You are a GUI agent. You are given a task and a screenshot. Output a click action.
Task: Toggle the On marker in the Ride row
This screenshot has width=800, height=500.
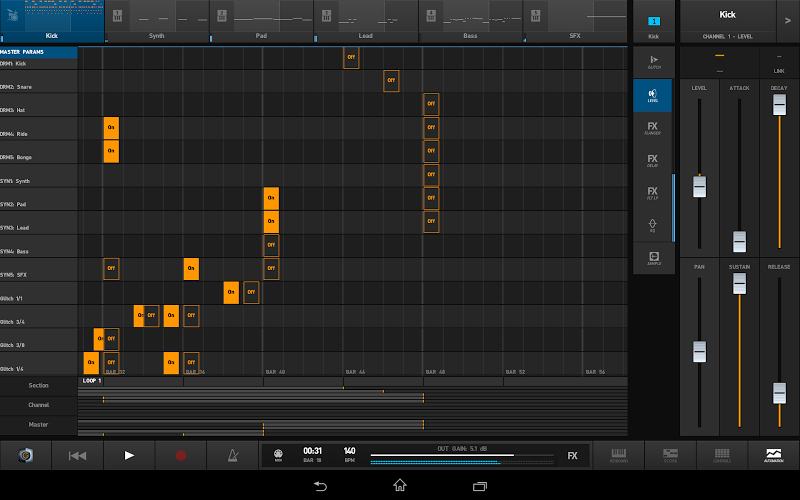[111, 128]
